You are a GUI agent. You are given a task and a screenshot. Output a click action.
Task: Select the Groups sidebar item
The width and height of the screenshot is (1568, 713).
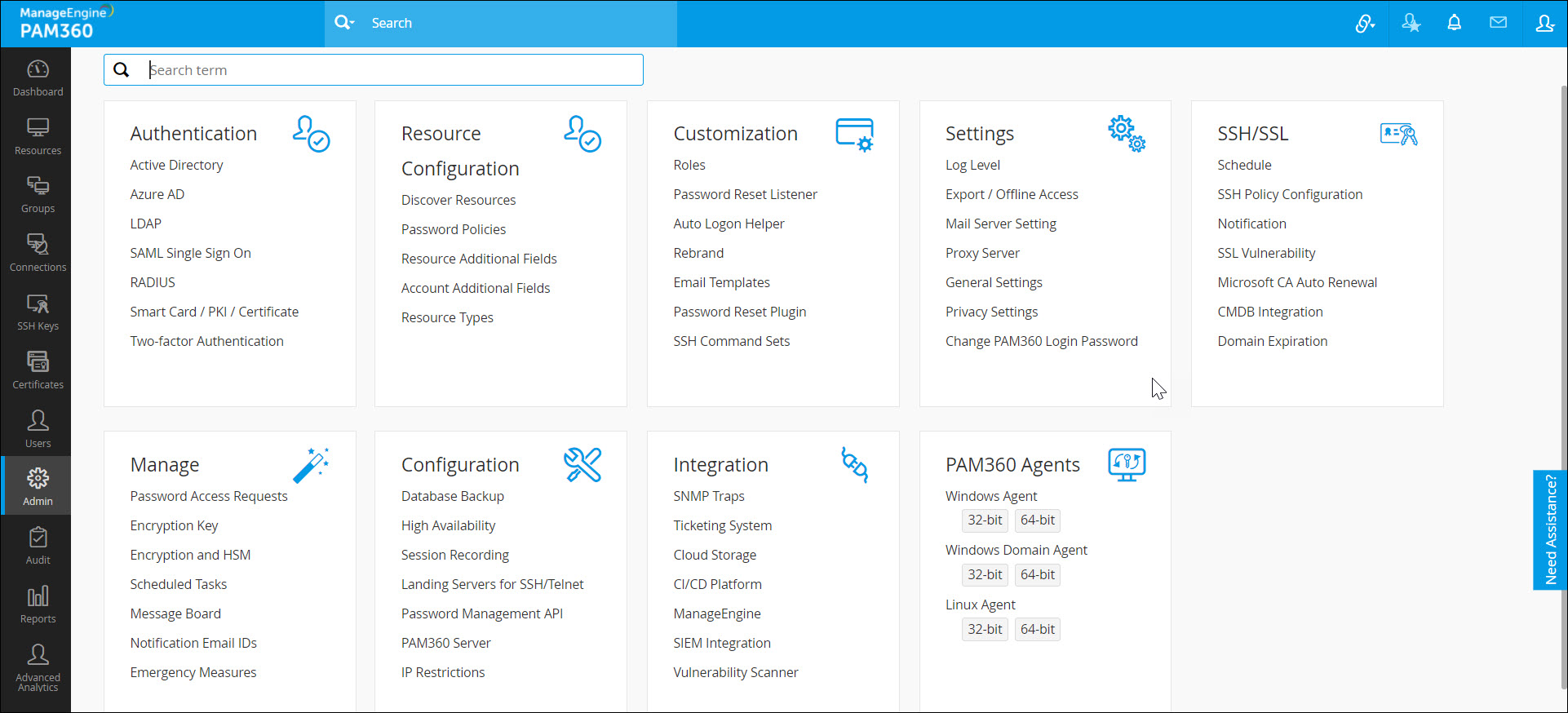tap(38, 195)
